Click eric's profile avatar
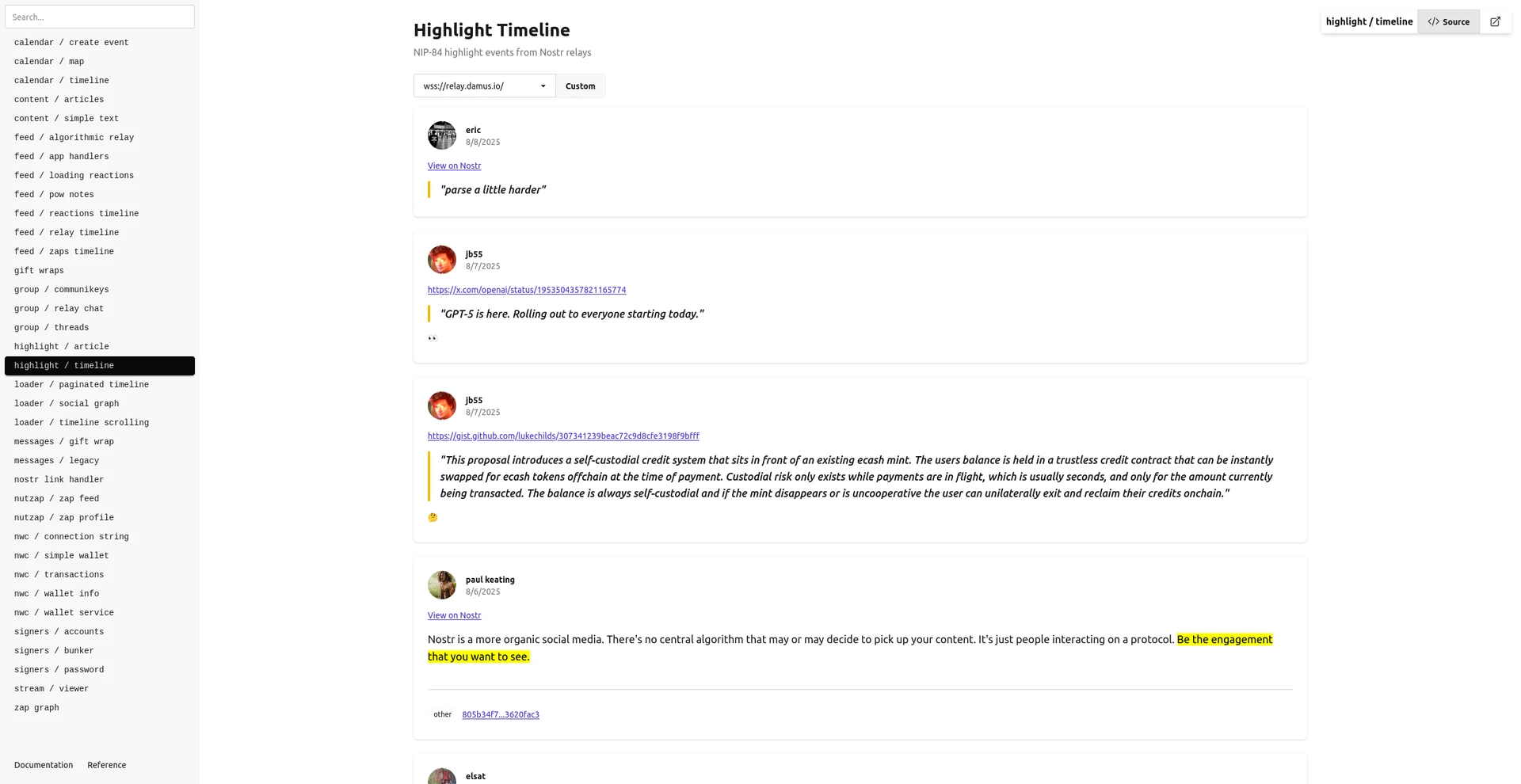Screen dimensions: 1521x784 click(x=442, y=135)
